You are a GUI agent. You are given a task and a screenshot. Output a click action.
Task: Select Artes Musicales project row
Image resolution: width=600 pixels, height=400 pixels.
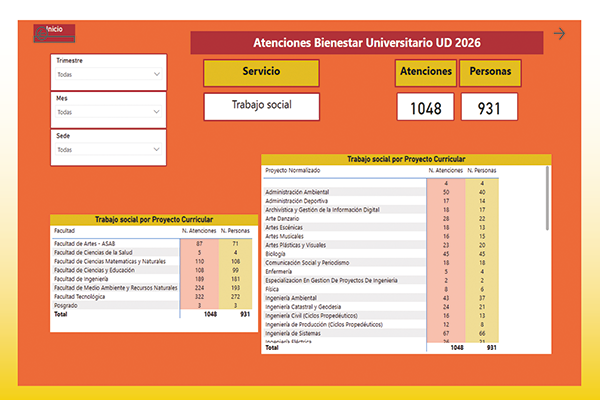click(x=382, y=236)
